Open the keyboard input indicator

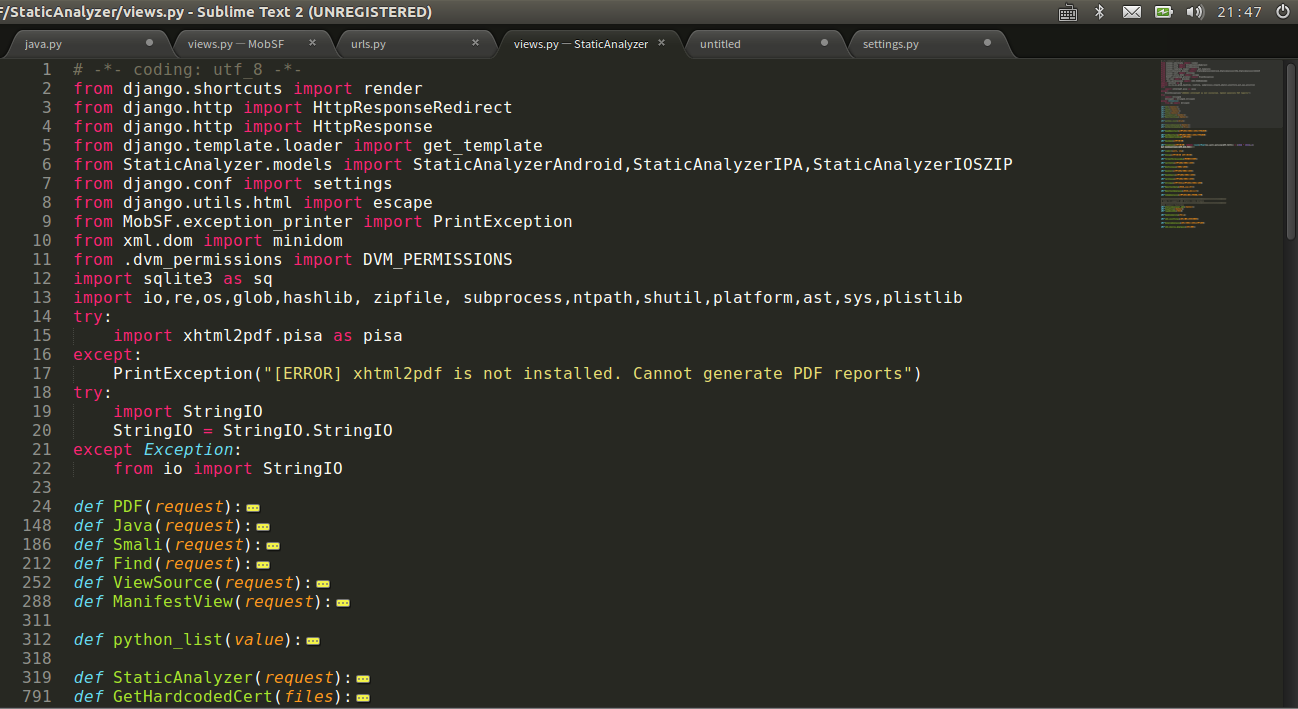click(x=1068, y=12)
